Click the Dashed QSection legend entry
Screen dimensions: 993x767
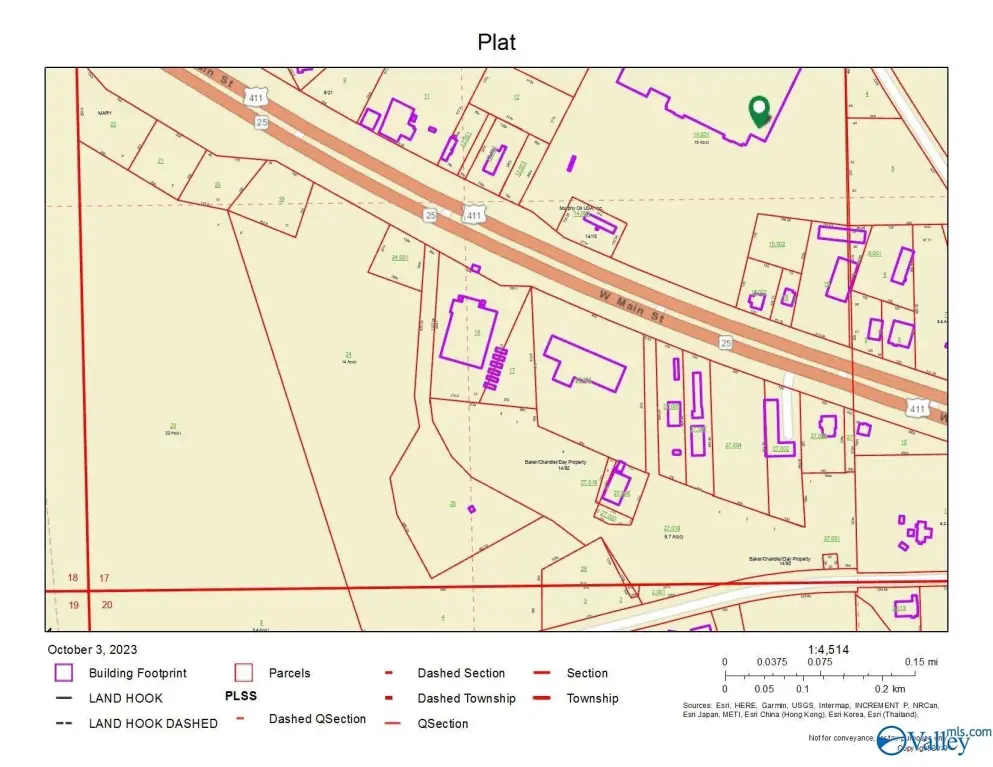click(x=316, y=718)
